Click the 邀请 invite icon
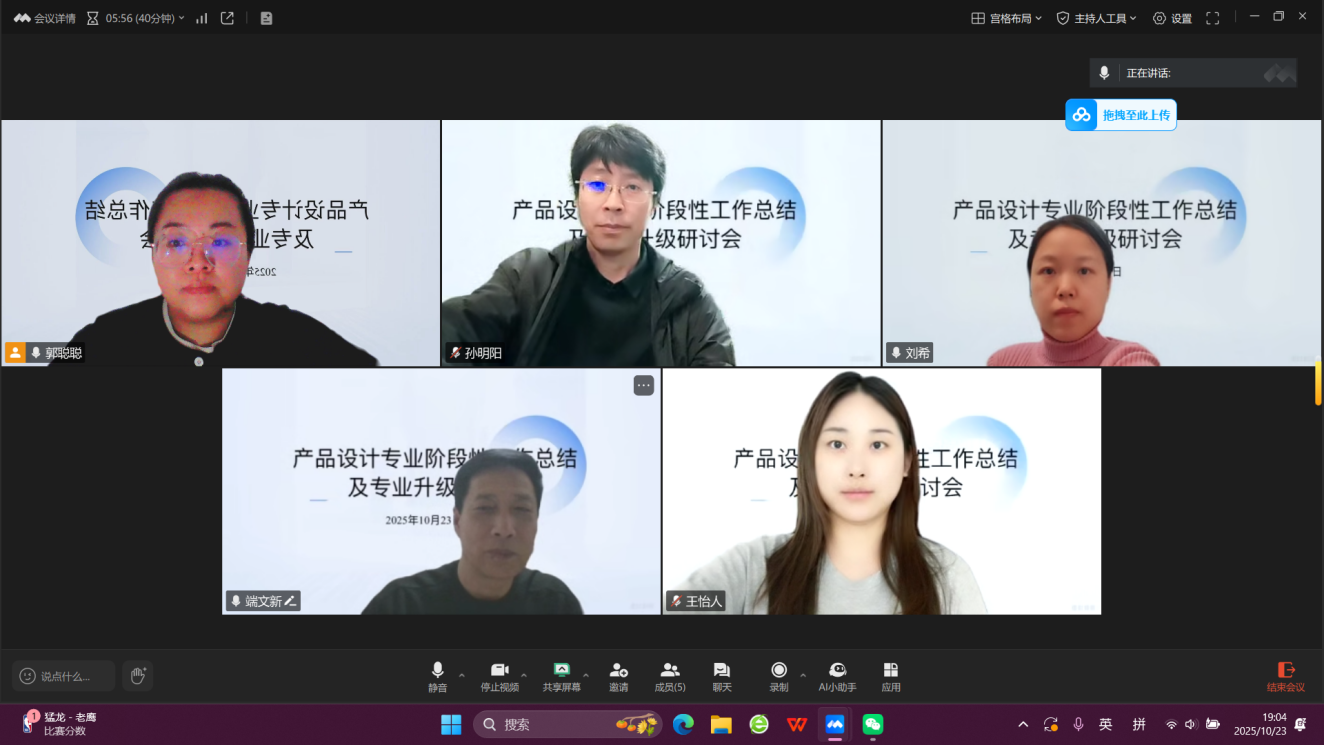This screenshot has width=1324, height=745. point(618,676)
